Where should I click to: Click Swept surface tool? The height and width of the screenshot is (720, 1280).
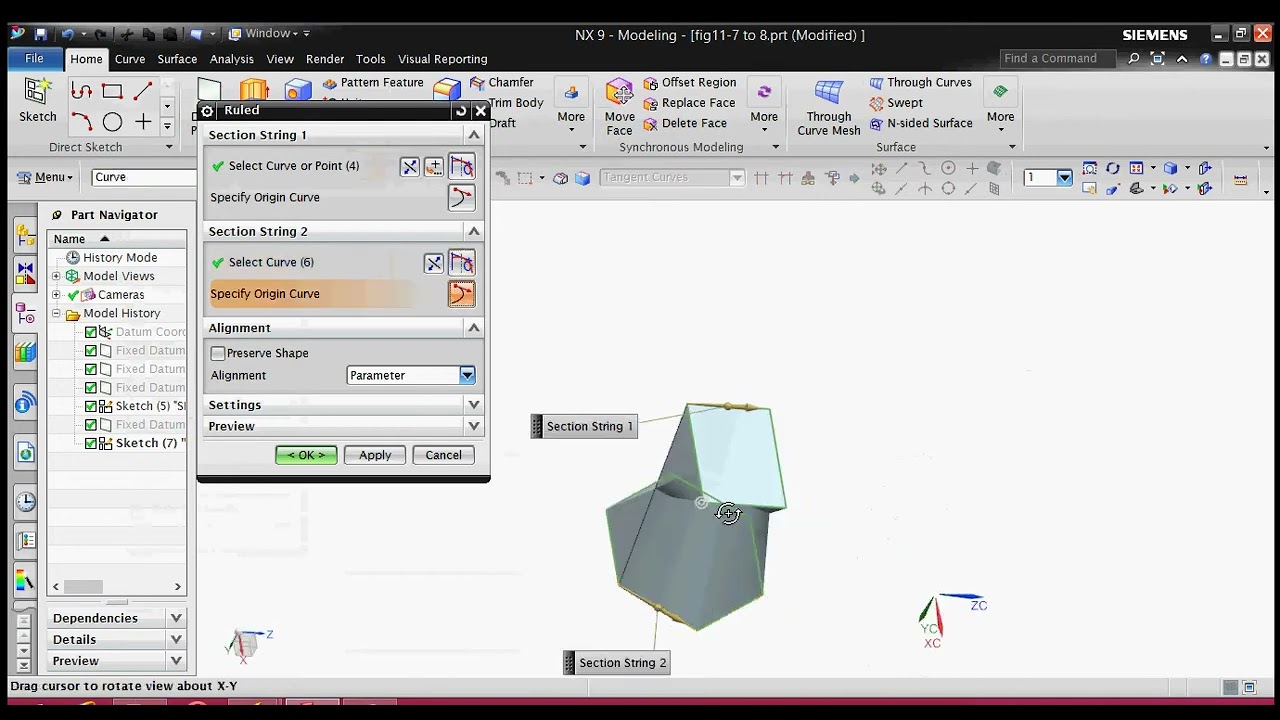pos(896,103)
